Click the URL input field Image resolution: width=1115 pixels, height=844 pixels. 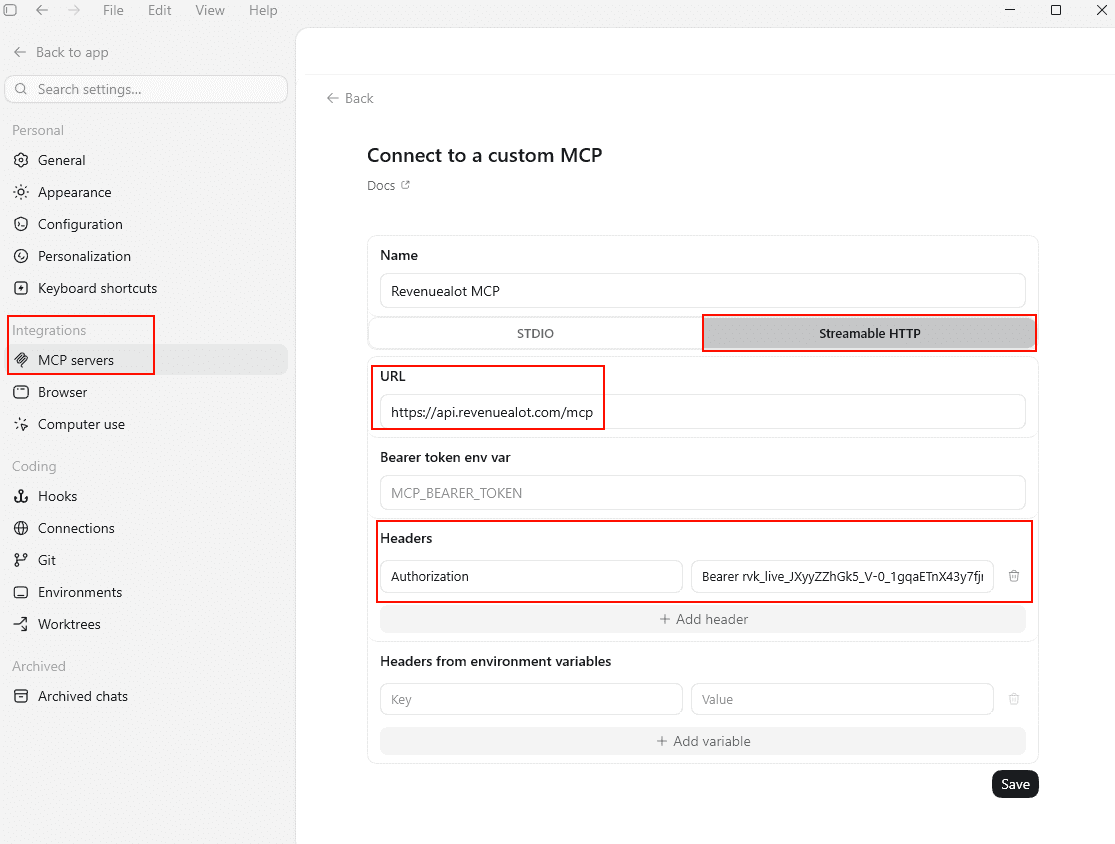[x=703, y=412]
